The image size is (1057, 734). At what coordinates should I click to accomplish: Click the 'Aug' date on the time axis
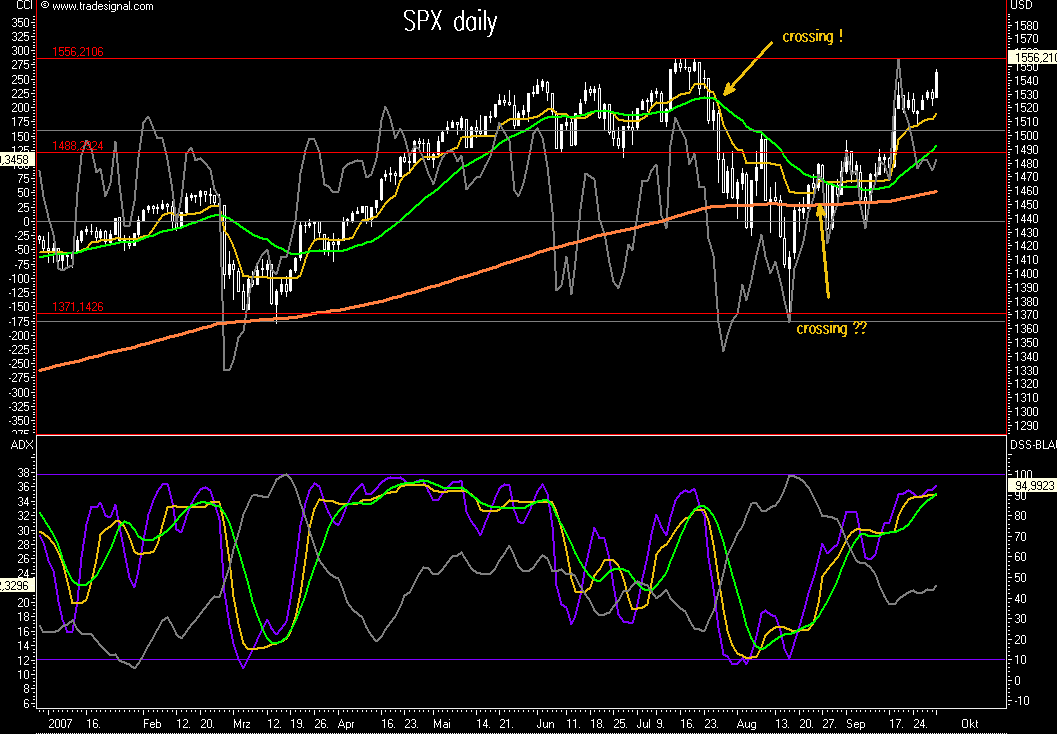(x=746, y=722)
